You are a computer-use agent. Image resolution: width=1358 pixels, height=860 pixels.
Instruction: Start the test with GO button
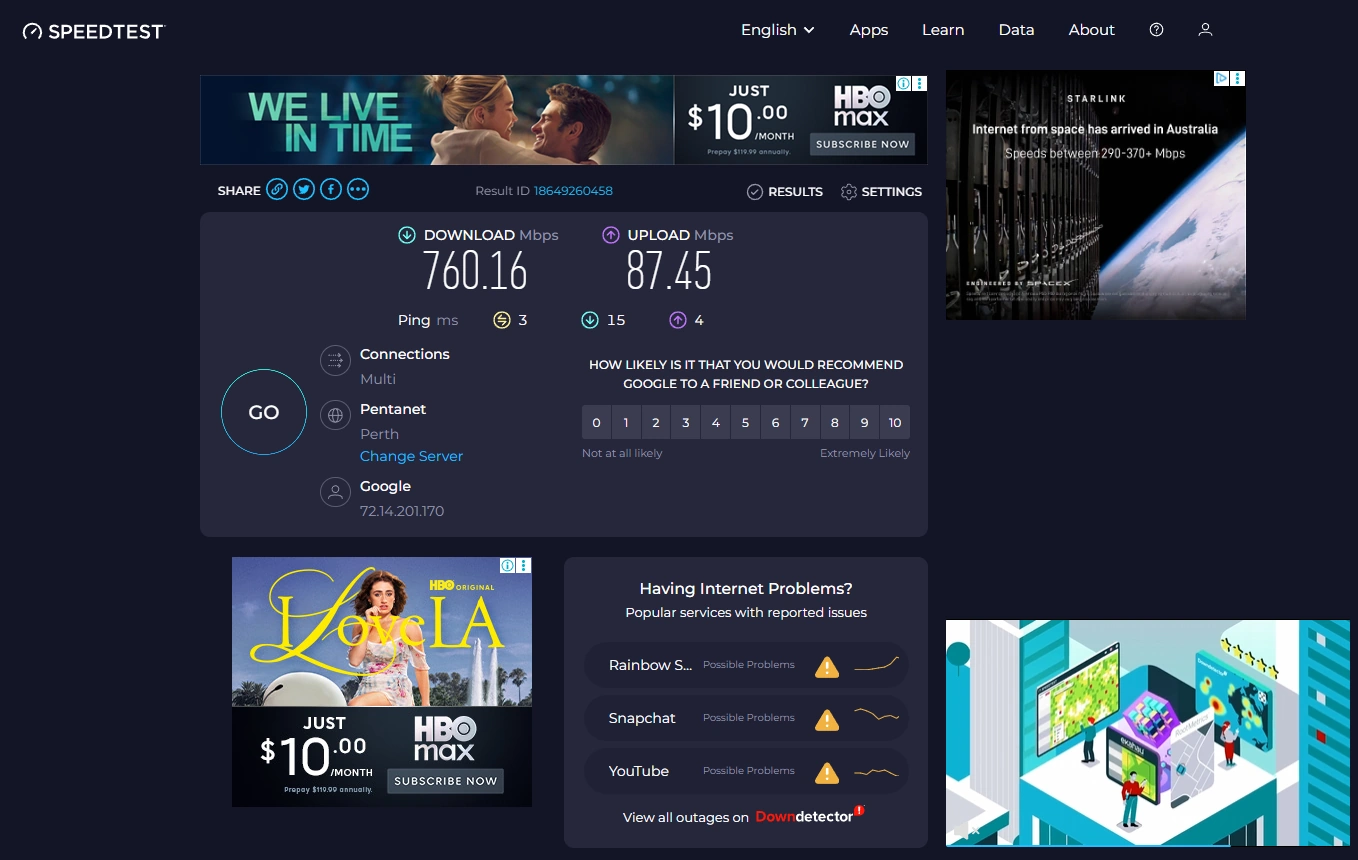coord(264,412)
